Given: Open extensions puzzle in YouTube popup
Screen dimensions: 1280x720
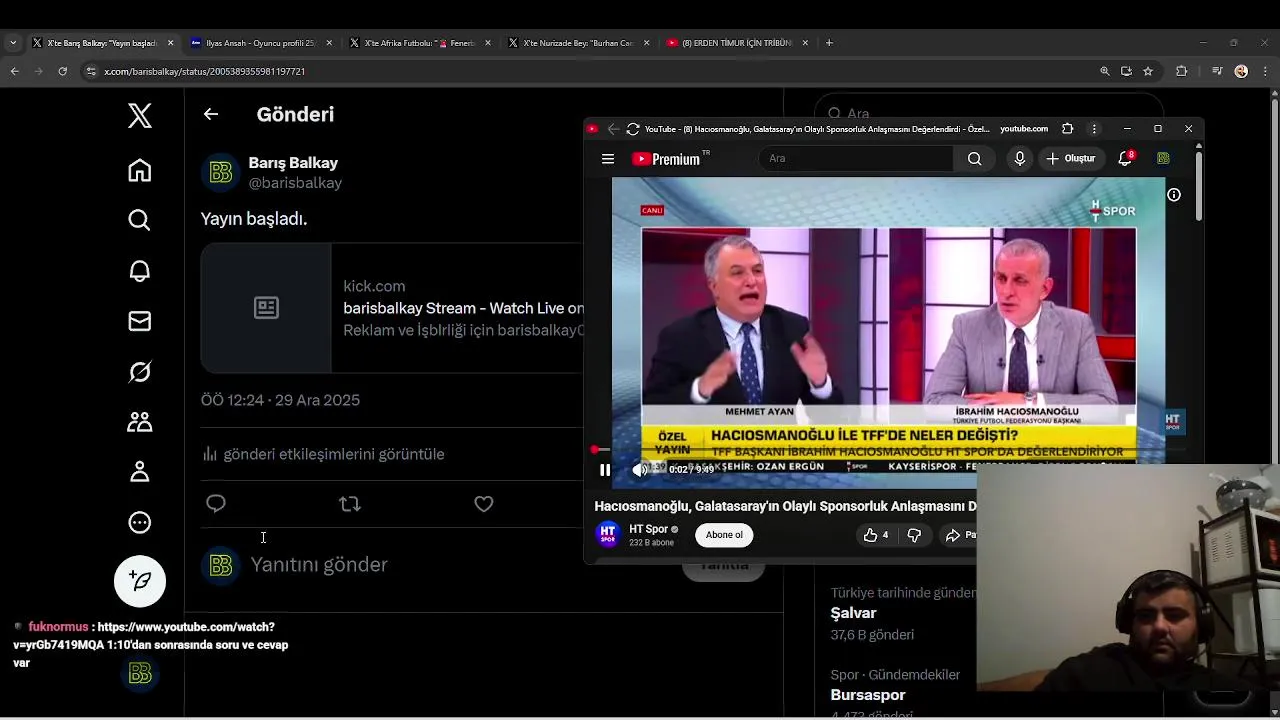Looking at the screenshot, I should pyautogui.click(x=1067, y=129).
